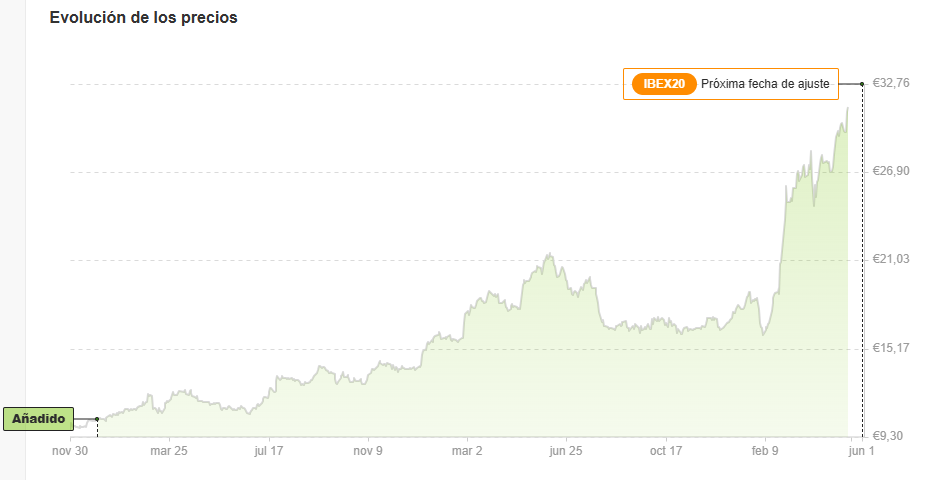Click the €21,03 price label
This screenshot has width=929, height=480.
pyautogui.click(x=890, y=259)
